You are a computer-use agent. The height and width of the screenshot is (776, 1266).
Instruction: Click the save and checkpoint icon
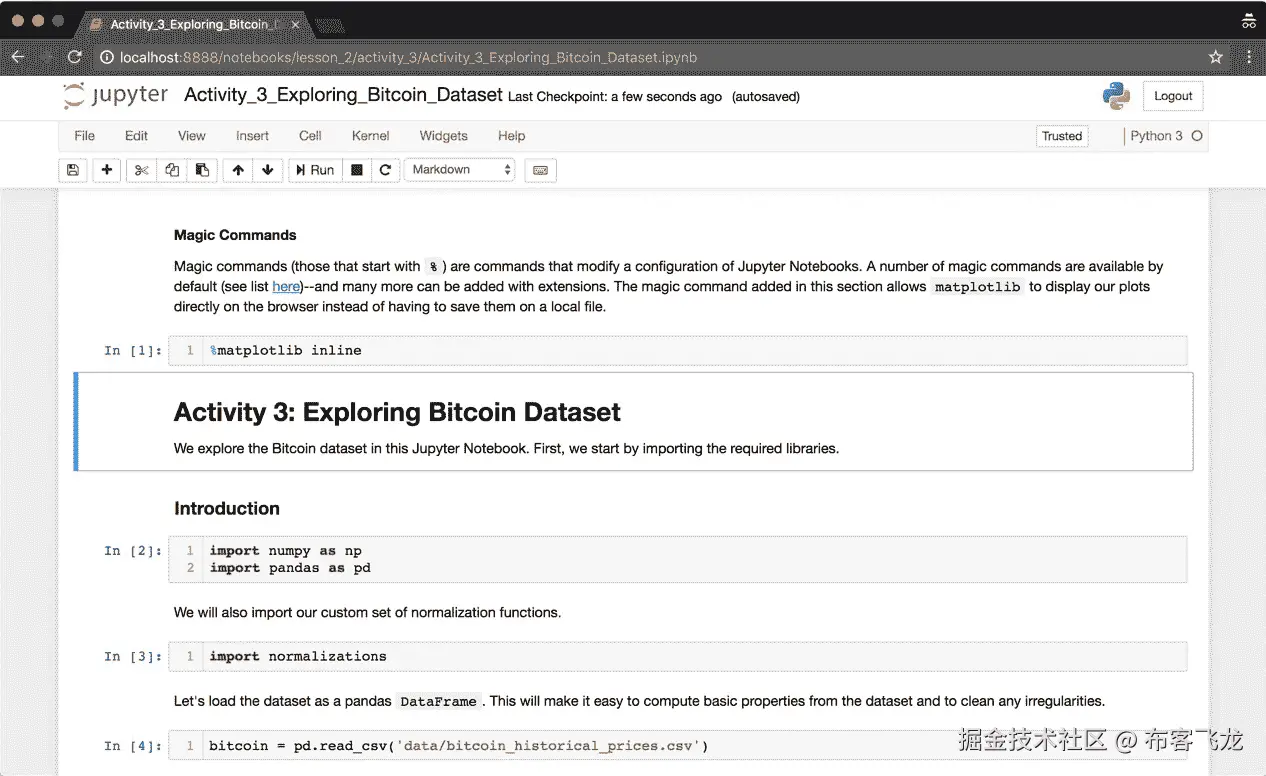point(73,170)
